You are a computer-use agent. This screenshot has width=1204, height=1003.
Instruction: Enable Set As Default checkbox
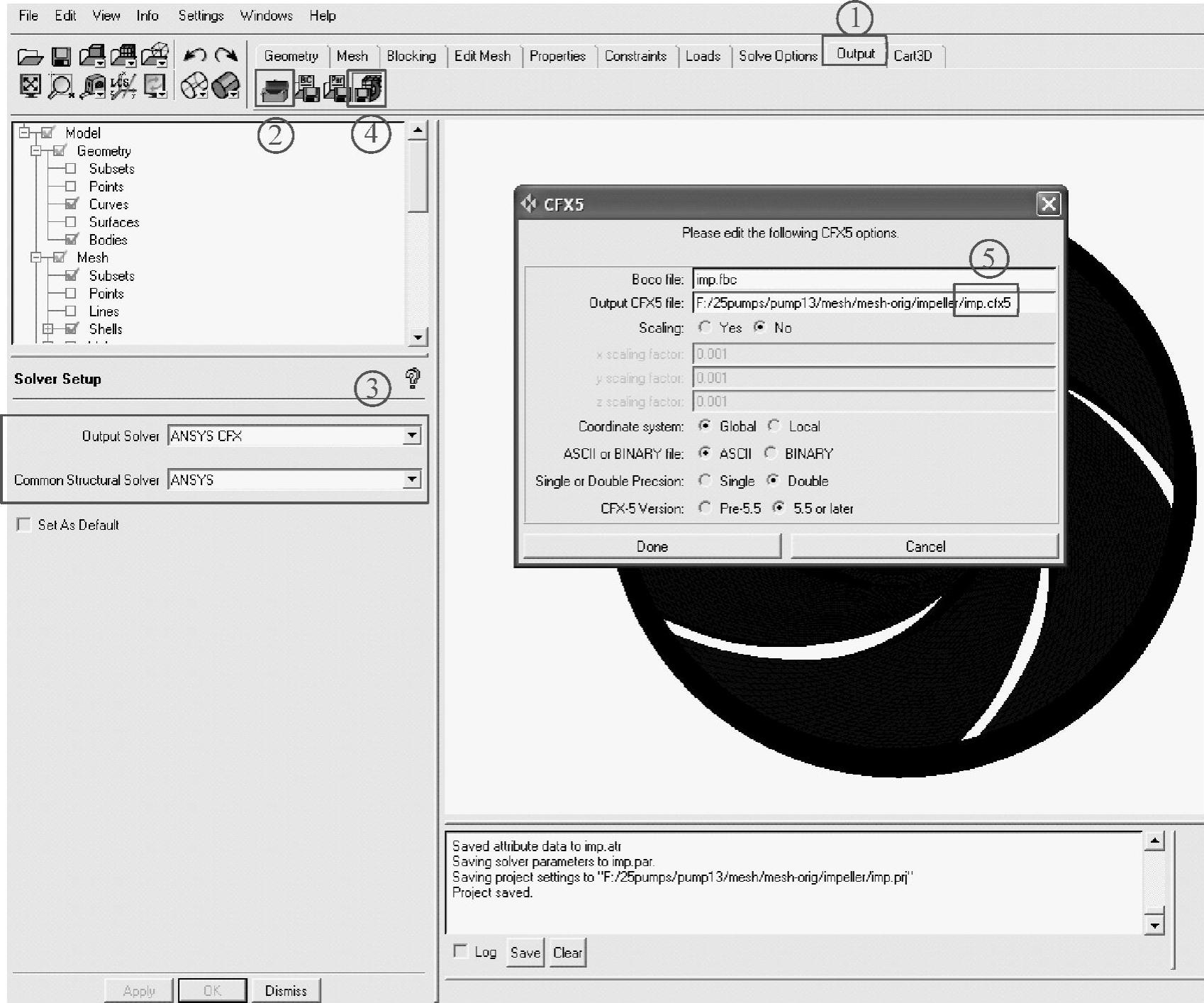point(24,525)
